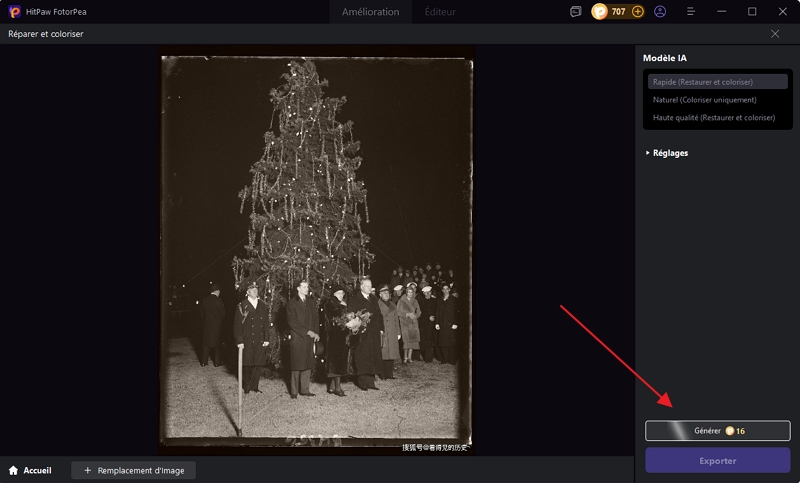Screen dimensions: 800x483
Task: Click Remplacement d'Image button
Action: point(134,470)
